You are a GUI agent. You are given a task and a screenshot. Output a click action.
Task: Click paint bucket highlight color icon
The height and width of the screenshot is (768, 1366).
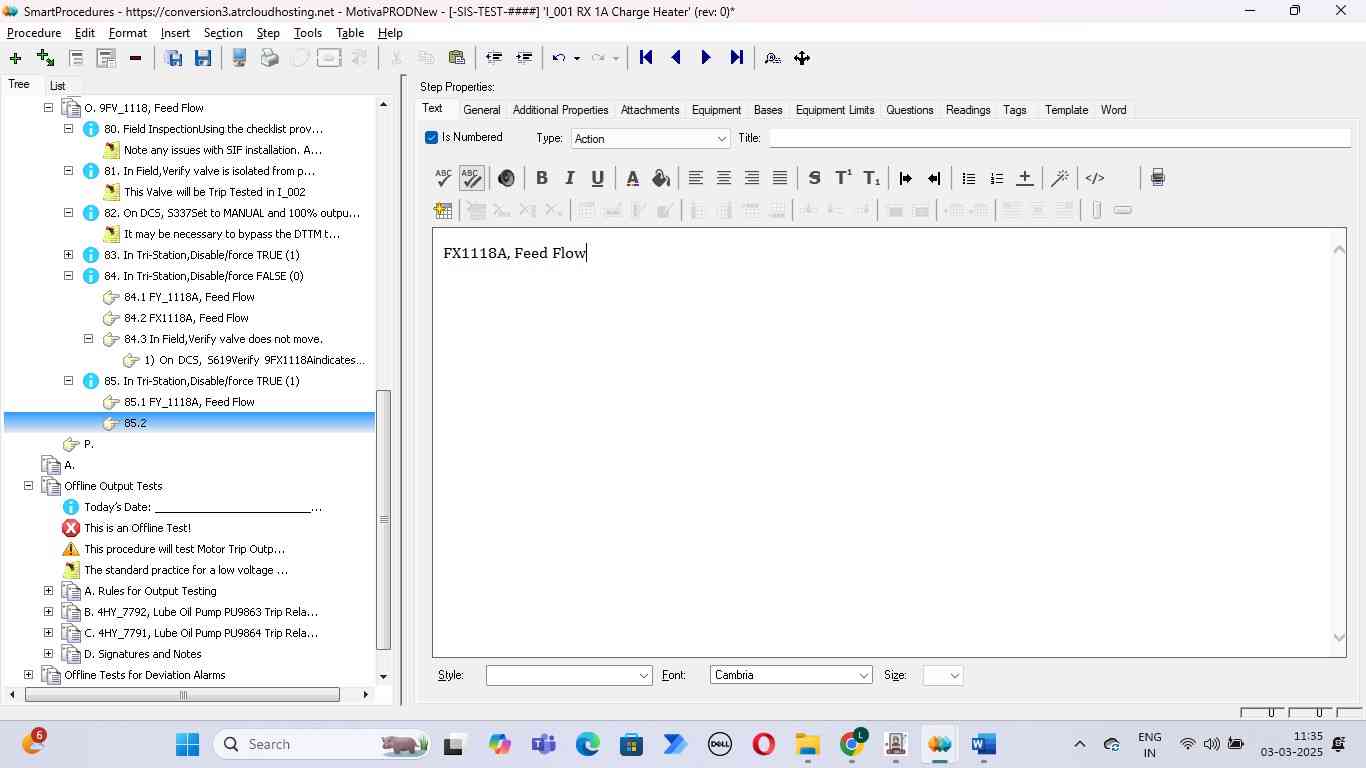(x=660, y=178)
